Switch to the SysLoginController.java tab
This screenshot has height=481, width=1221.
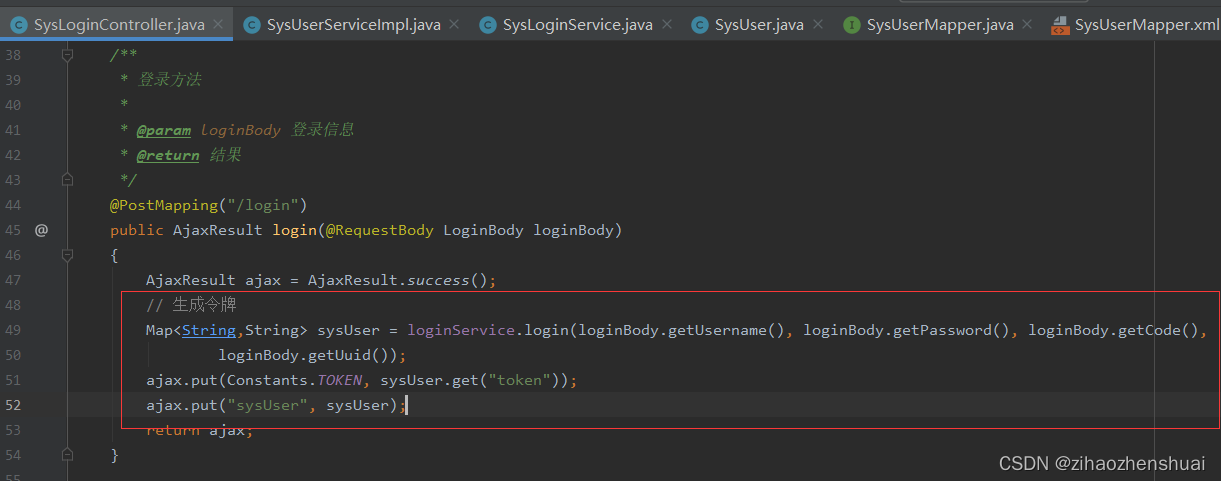pyautogui.click(x=118, y=25)
